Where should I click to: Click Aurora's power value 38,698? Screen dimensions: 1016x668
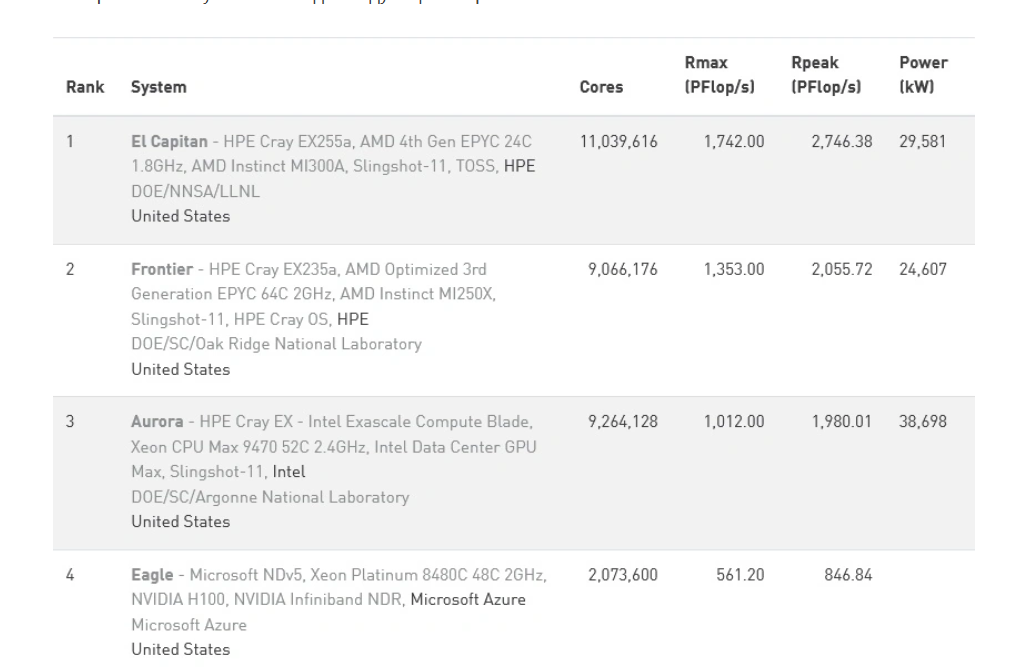(922, 422)
